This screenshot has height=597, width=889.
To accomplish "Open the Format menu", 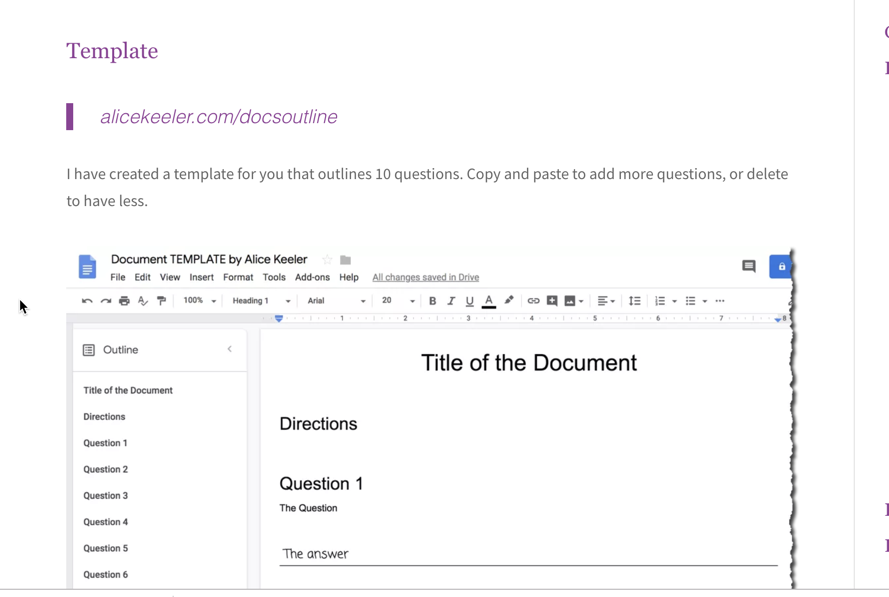I will coord(238,277).
